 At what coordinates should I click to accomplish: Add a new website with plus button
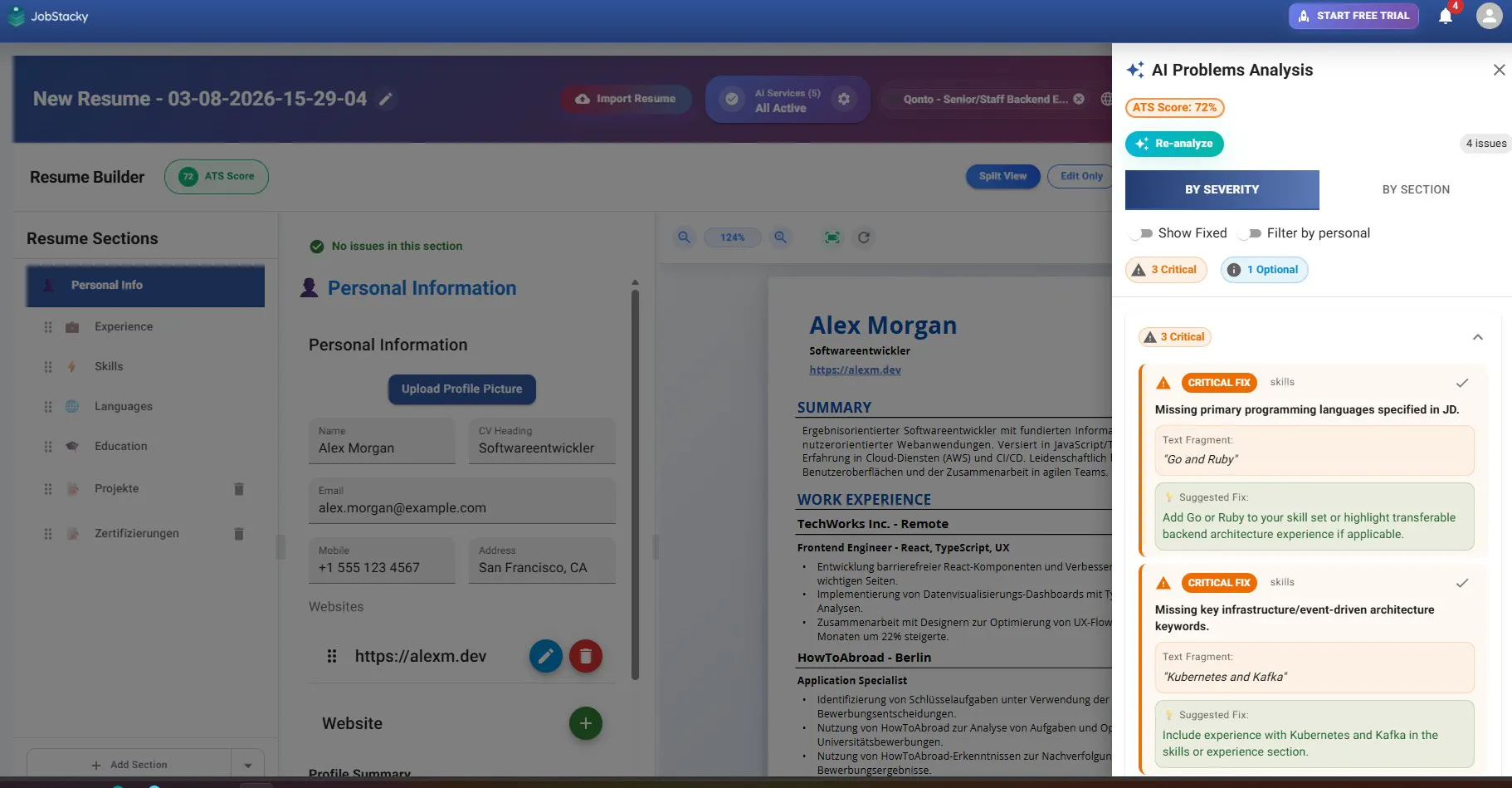[x=586, y=723]
